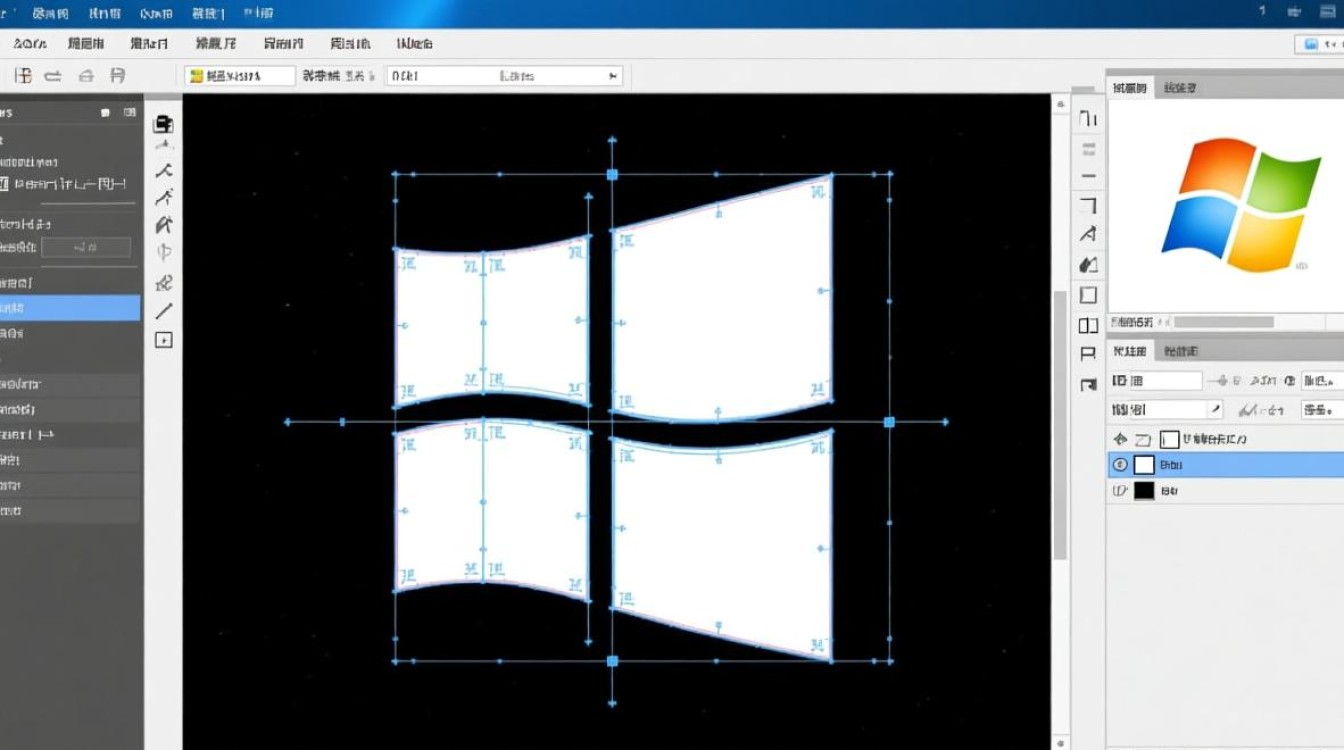Image resolution: width=1344 pixels, height=750 pixels.
Task: Expand the second dropdown in the layers panel
Action: 1166,410
